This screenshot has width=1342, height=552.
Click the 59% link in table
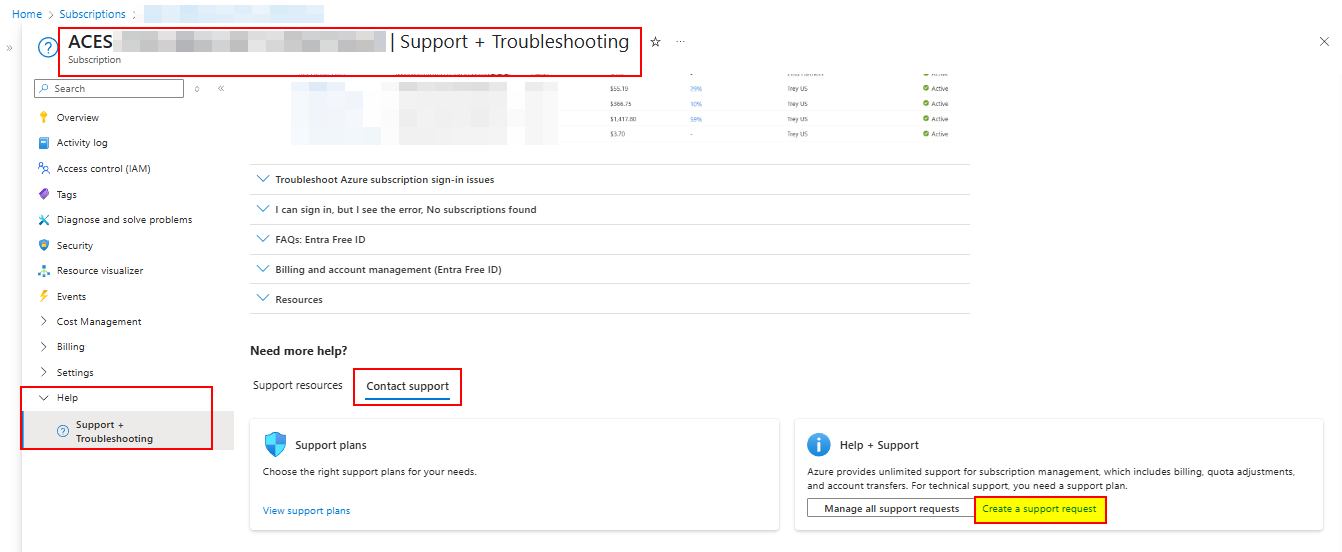[696, 119]
